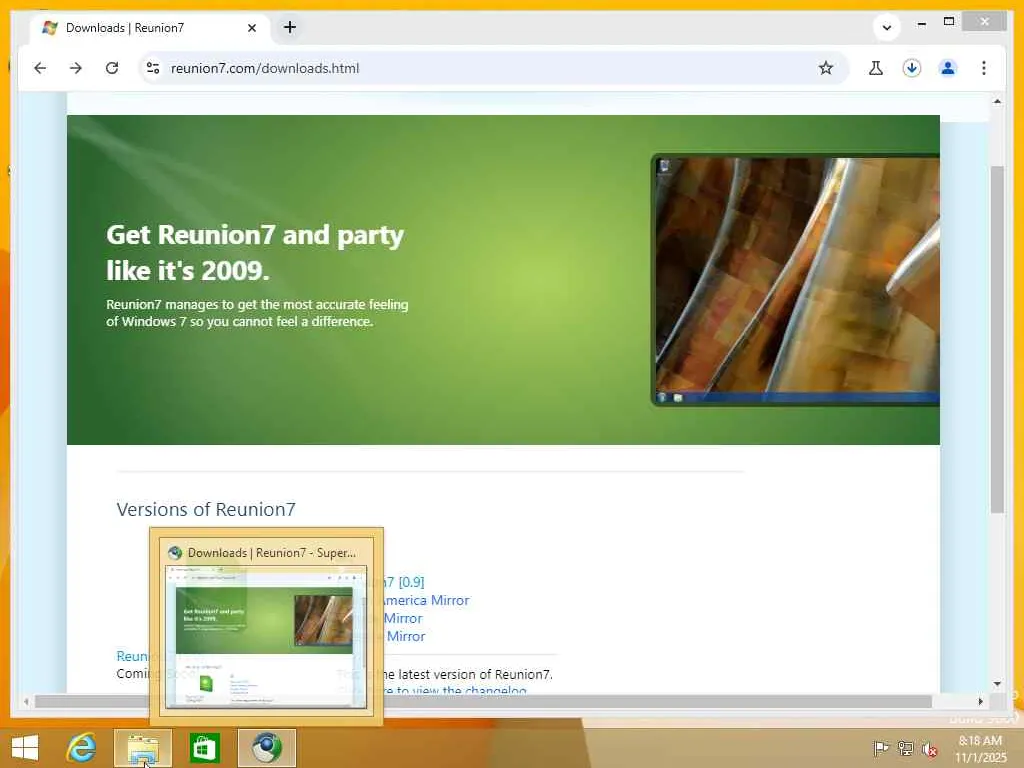Viewport: 1024px width, 768px height.
Task: Click the Windows 7 desktop screenshot in the banner
Action: click(795, 280)
